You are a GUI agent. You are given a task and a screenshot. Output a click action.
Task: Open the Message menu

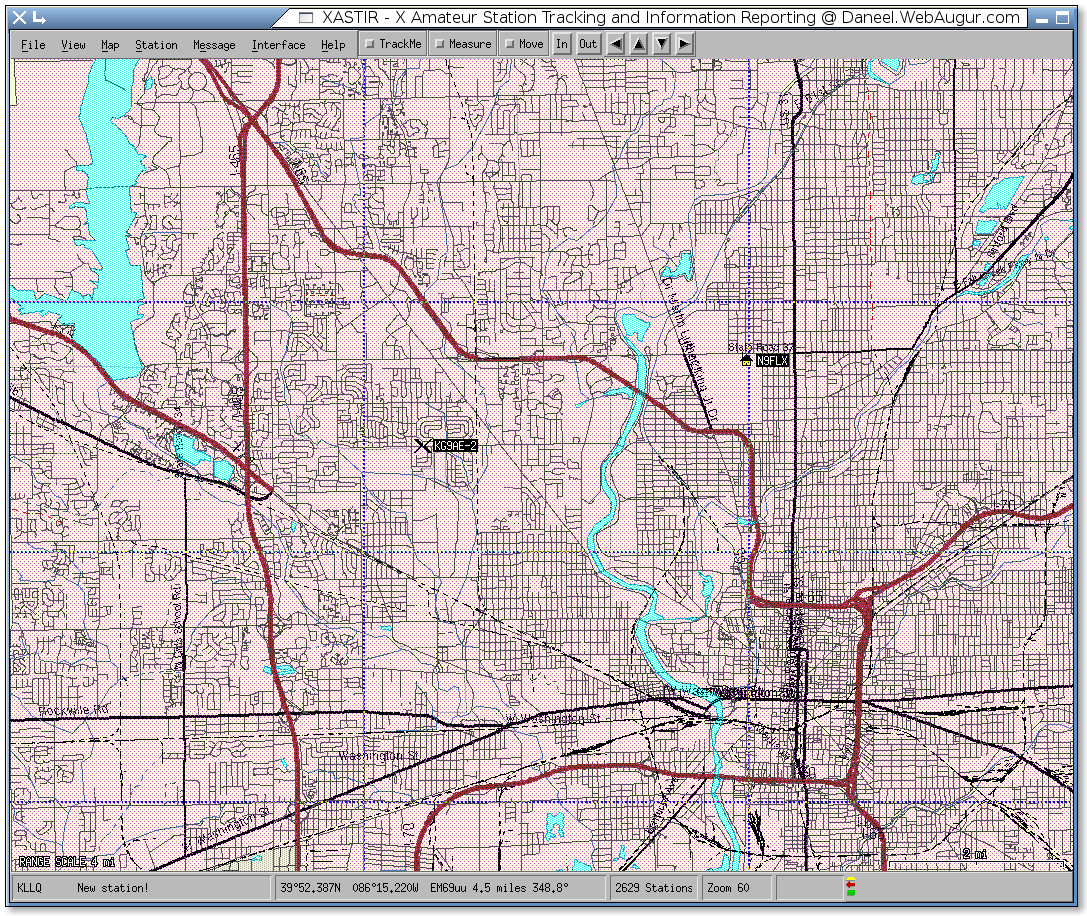214,45
